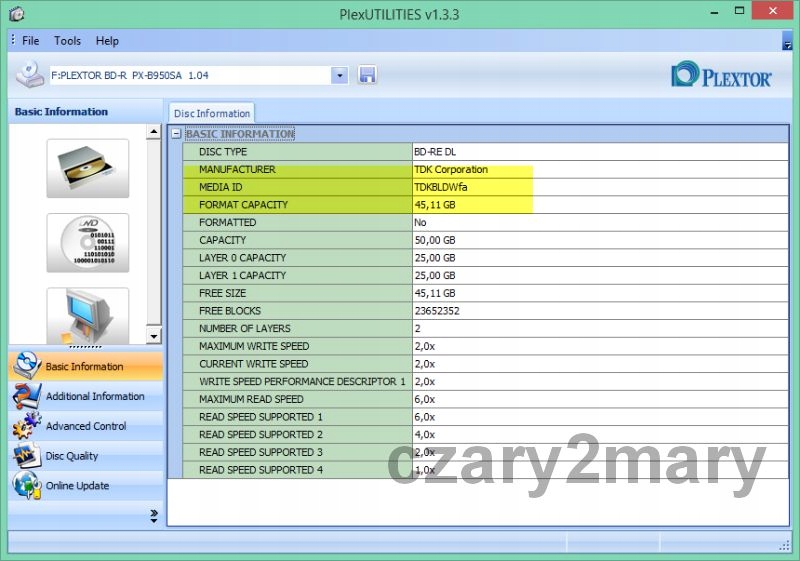This screenshot has height=561, width=800.
Task: Click the menu bar grip handle
Action: [x=13, y=40]
